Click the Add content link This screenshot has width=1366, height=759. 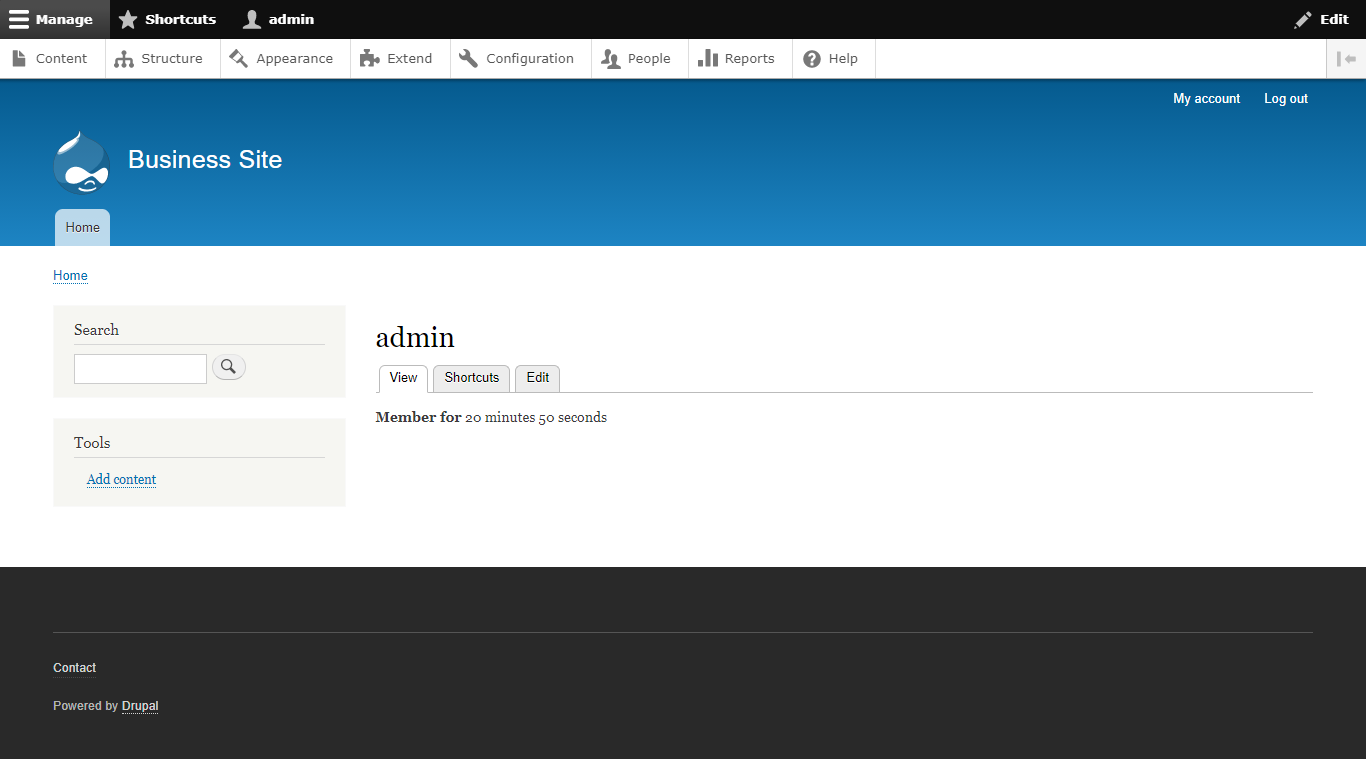[121, 479]
